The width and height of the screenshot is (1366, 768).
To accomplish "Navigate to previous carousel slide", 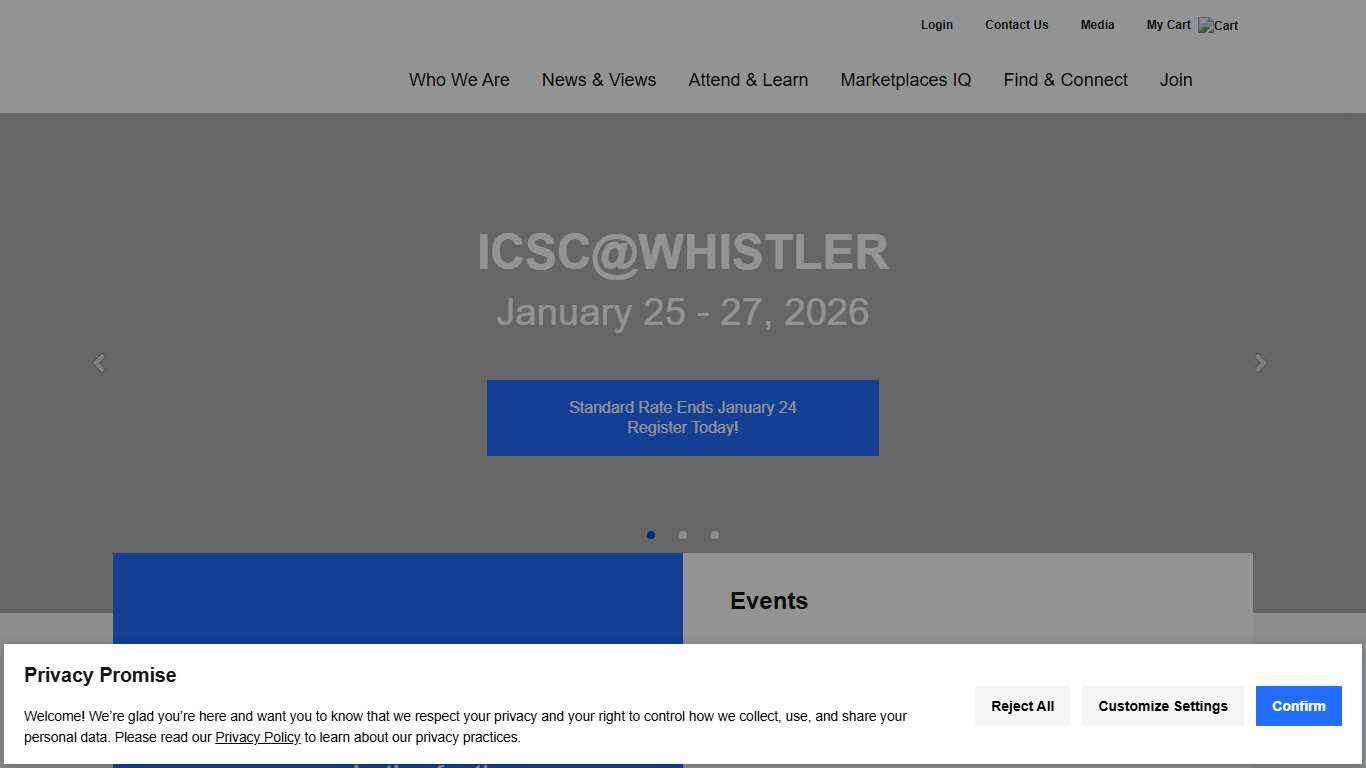I will click(x=98, y=363).
